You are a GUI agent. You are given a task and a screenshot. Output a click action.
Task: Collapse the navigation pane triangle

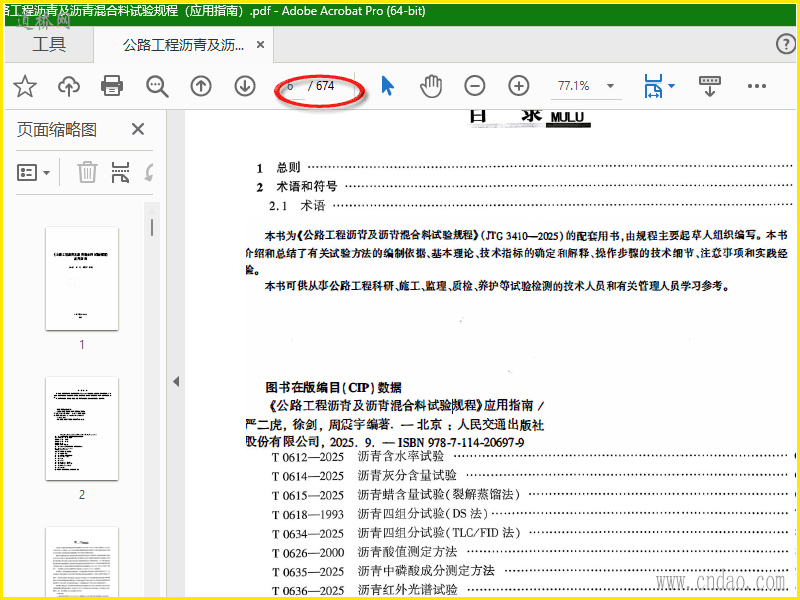pos(176,381)
